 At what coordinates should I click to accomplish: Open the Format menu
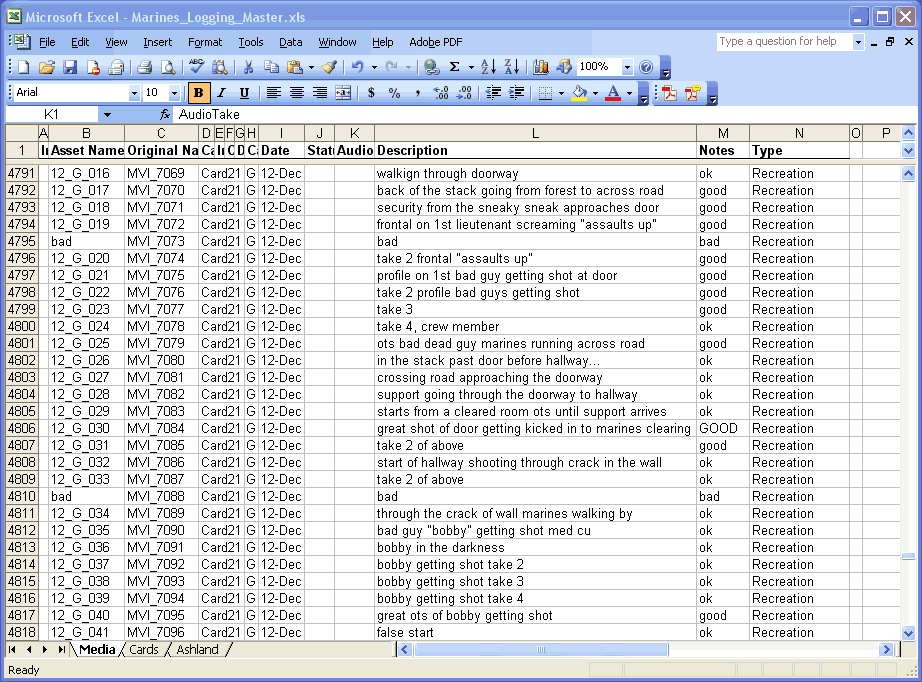click(x=205, y=42)
